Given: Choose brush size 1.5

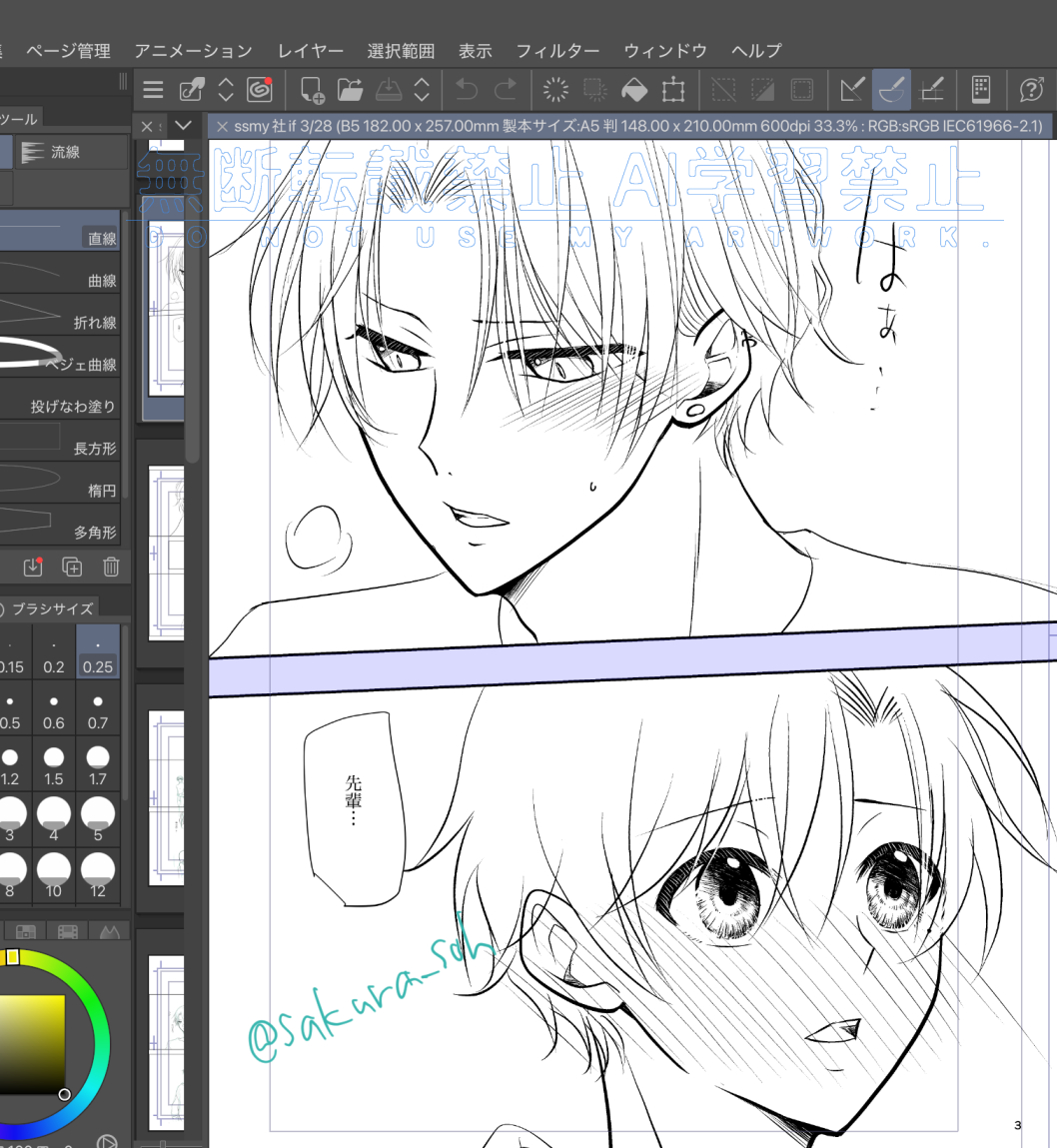Looking at the screenshot, I should pyautogui.click(x=53, y=765).
